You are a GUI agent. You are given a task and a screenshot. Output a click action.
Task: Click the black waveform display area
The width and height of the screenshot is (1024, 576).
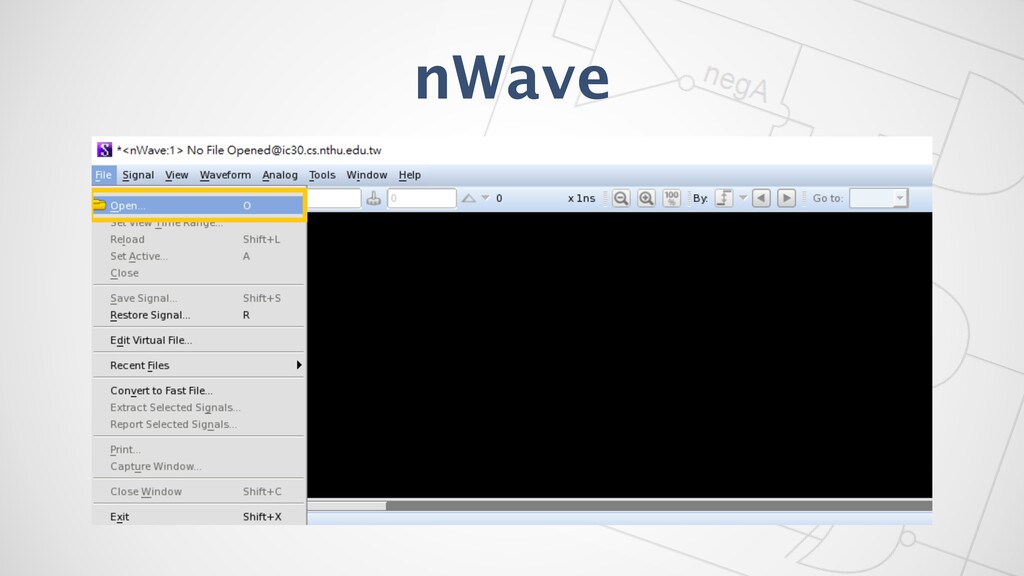620,355
